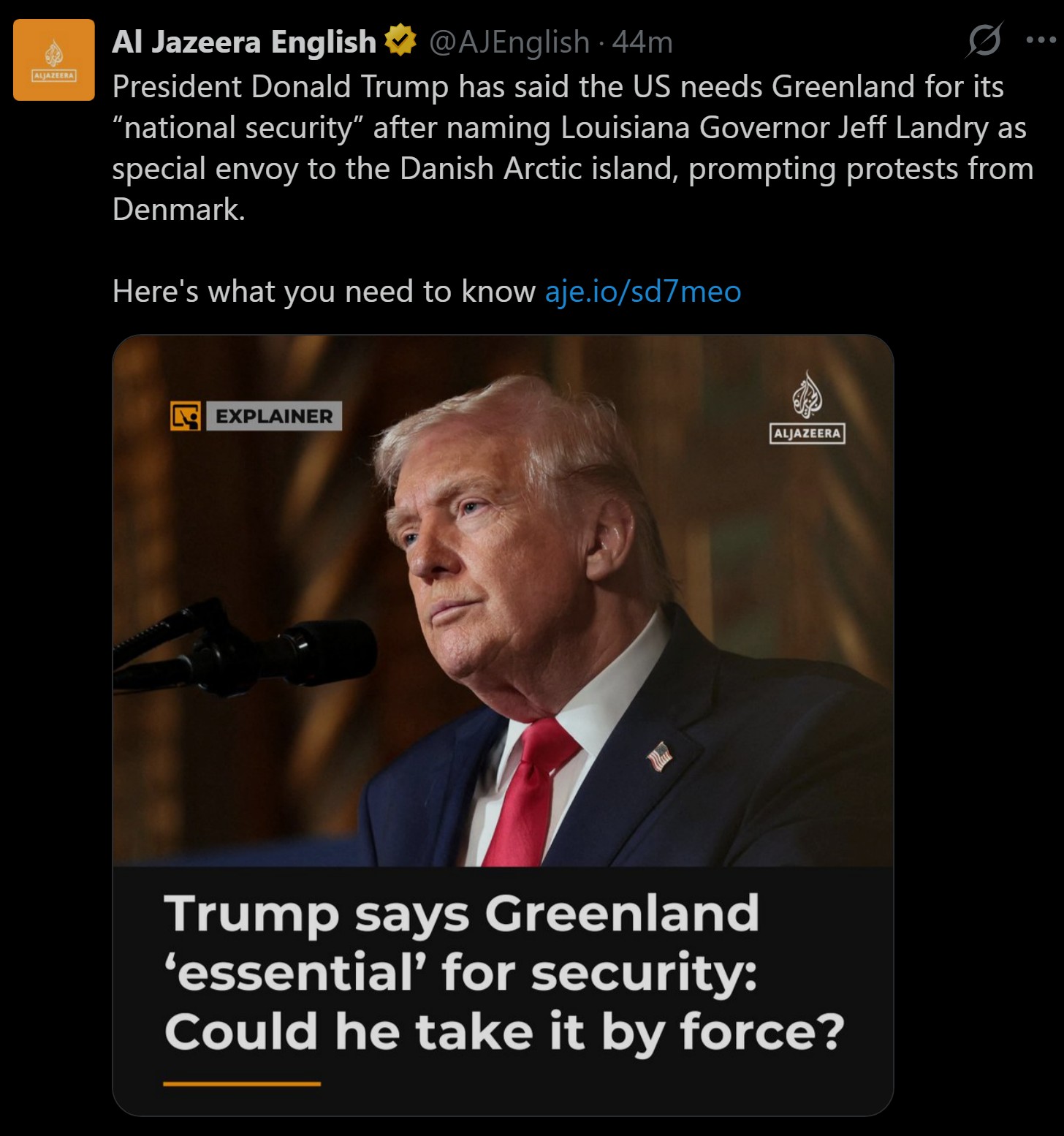Open the Al Jazeera English profile avatar
The height and width of the screenshot is (1136, 1064).
(x=54, y=60)
